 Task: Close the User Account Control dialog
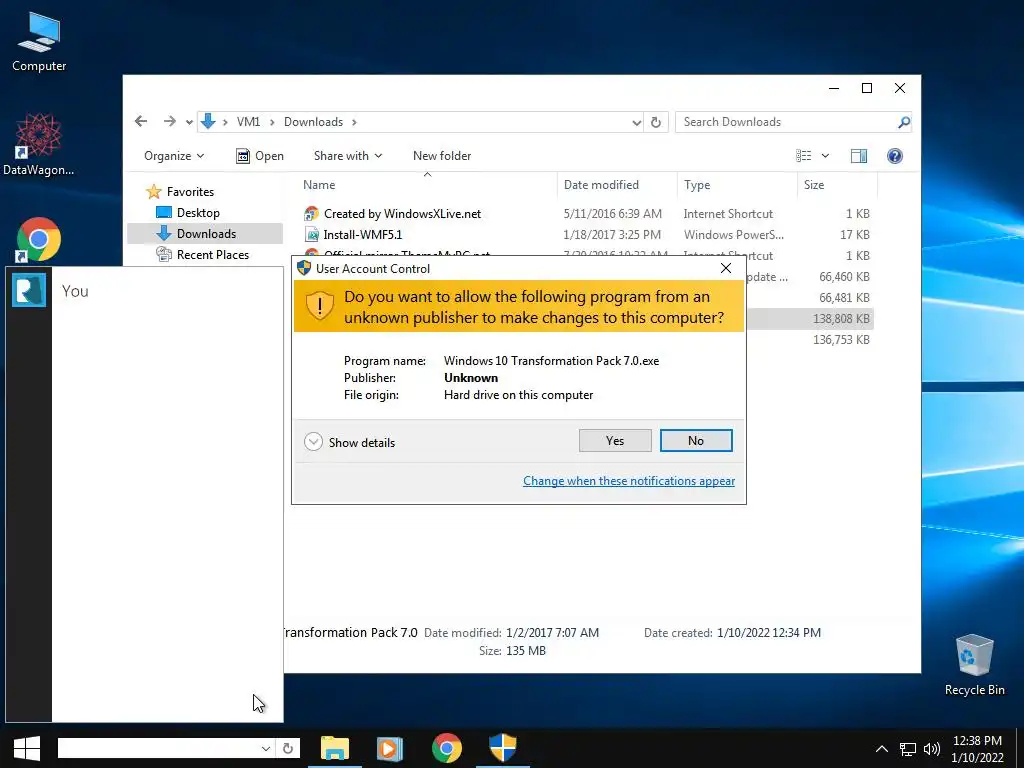pos(726,268)
